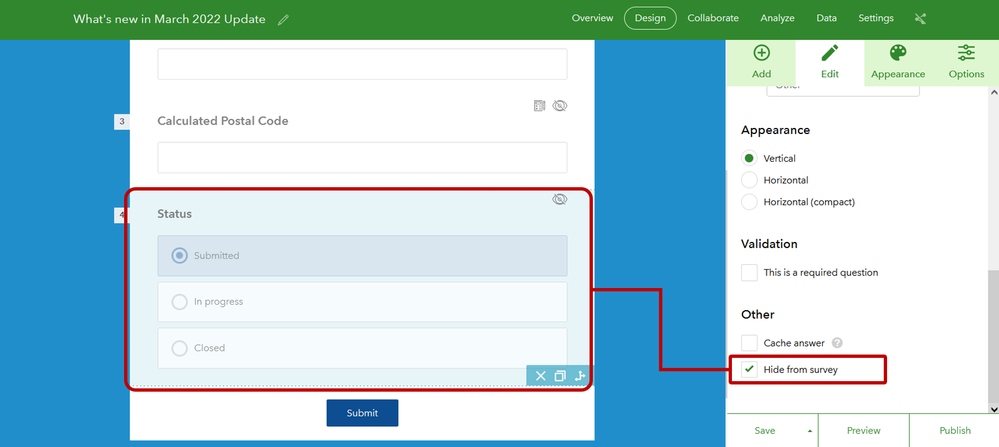This screenshot has width=999, height=447.
Task: Switch to the Design tab
Action: (650, 18)
